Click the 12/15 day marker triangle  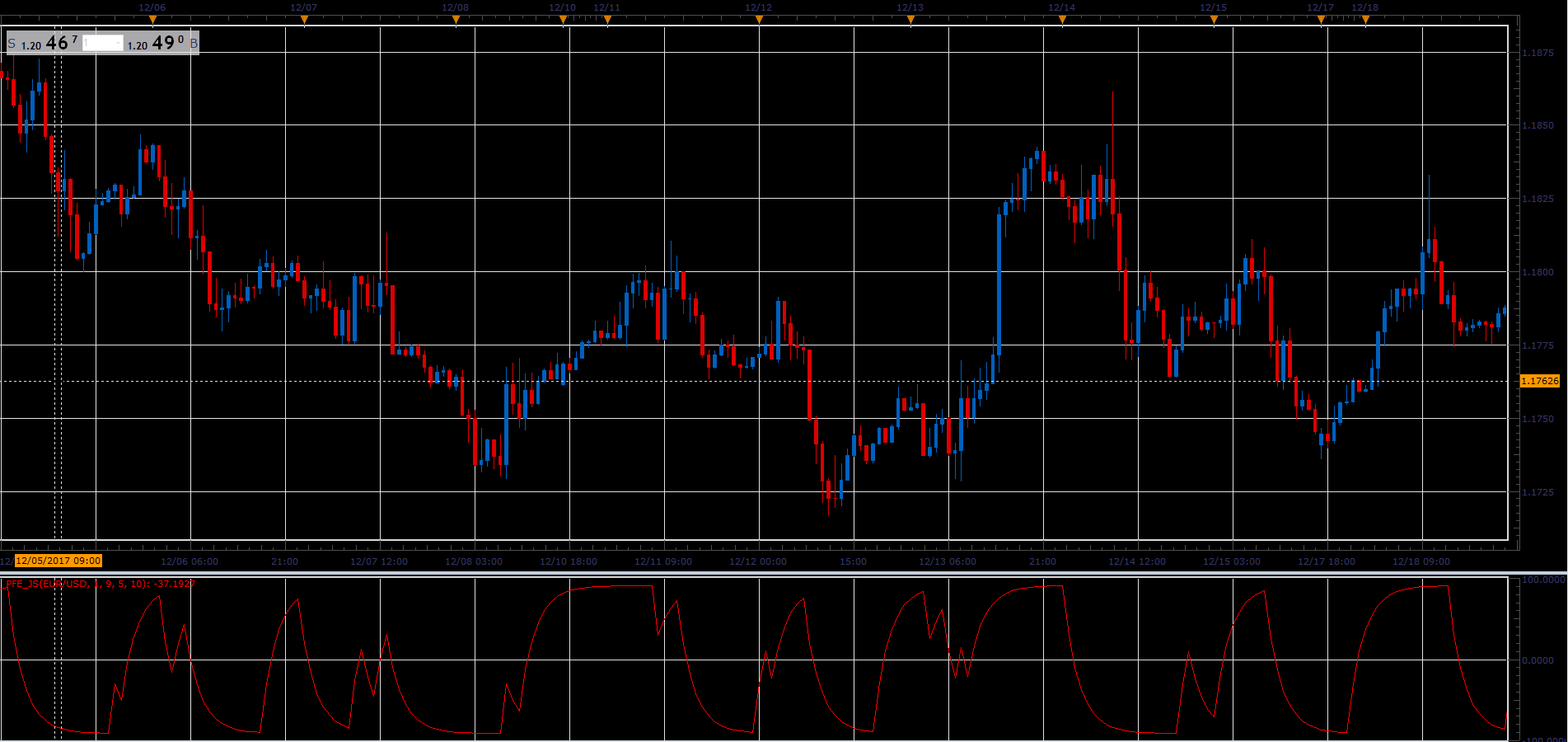pyautogui.click(x=1214, y=21)
